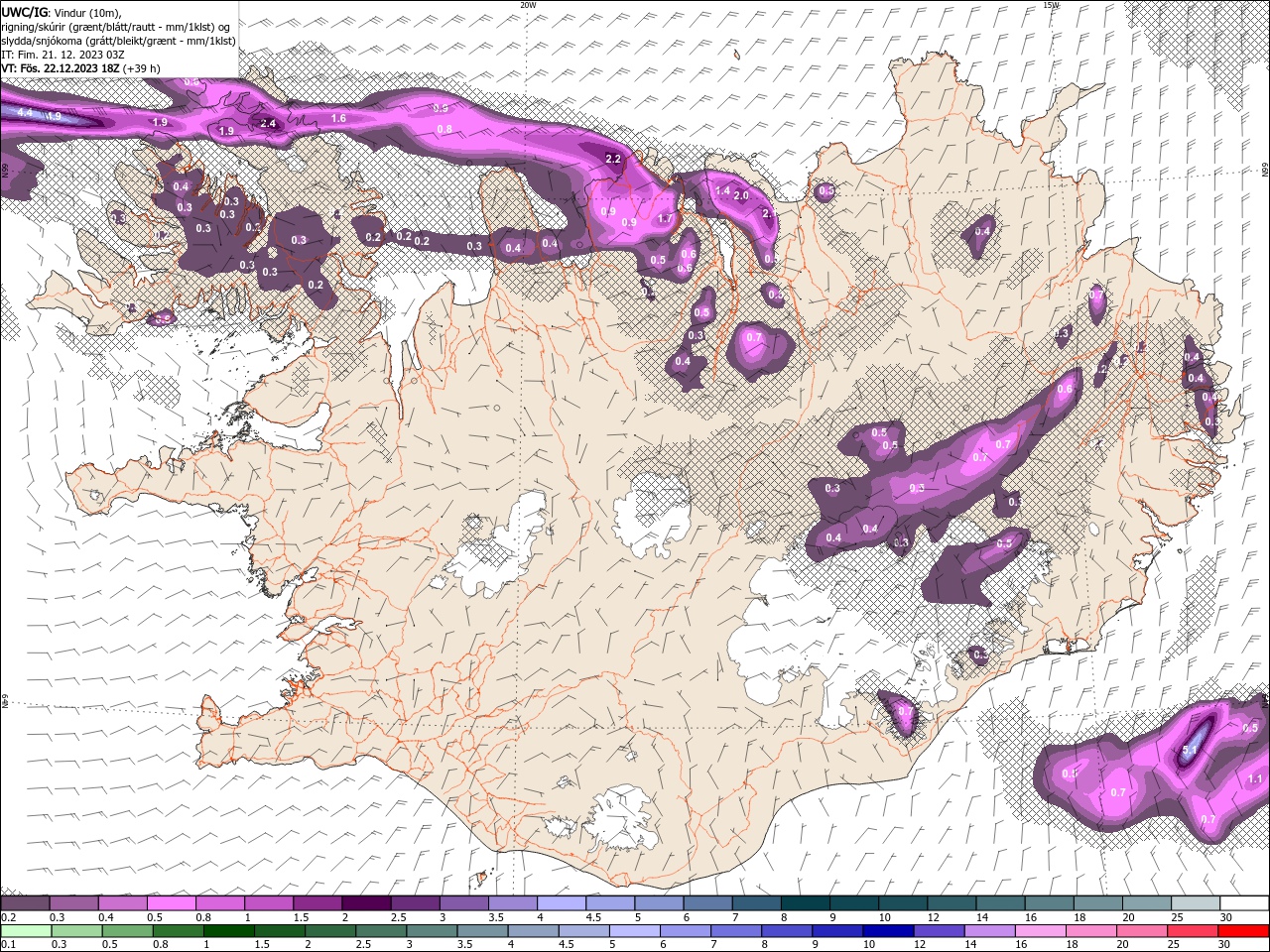This screenshot has width=1270, height=952.
Task: Click the '20W' longitude label
Action: pyautogui.click(x=528, y=5)
